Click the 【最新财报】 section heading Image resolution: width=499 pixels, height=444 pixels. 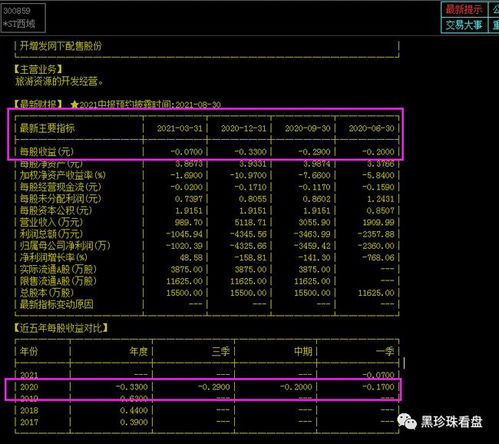tap(38, 104)
